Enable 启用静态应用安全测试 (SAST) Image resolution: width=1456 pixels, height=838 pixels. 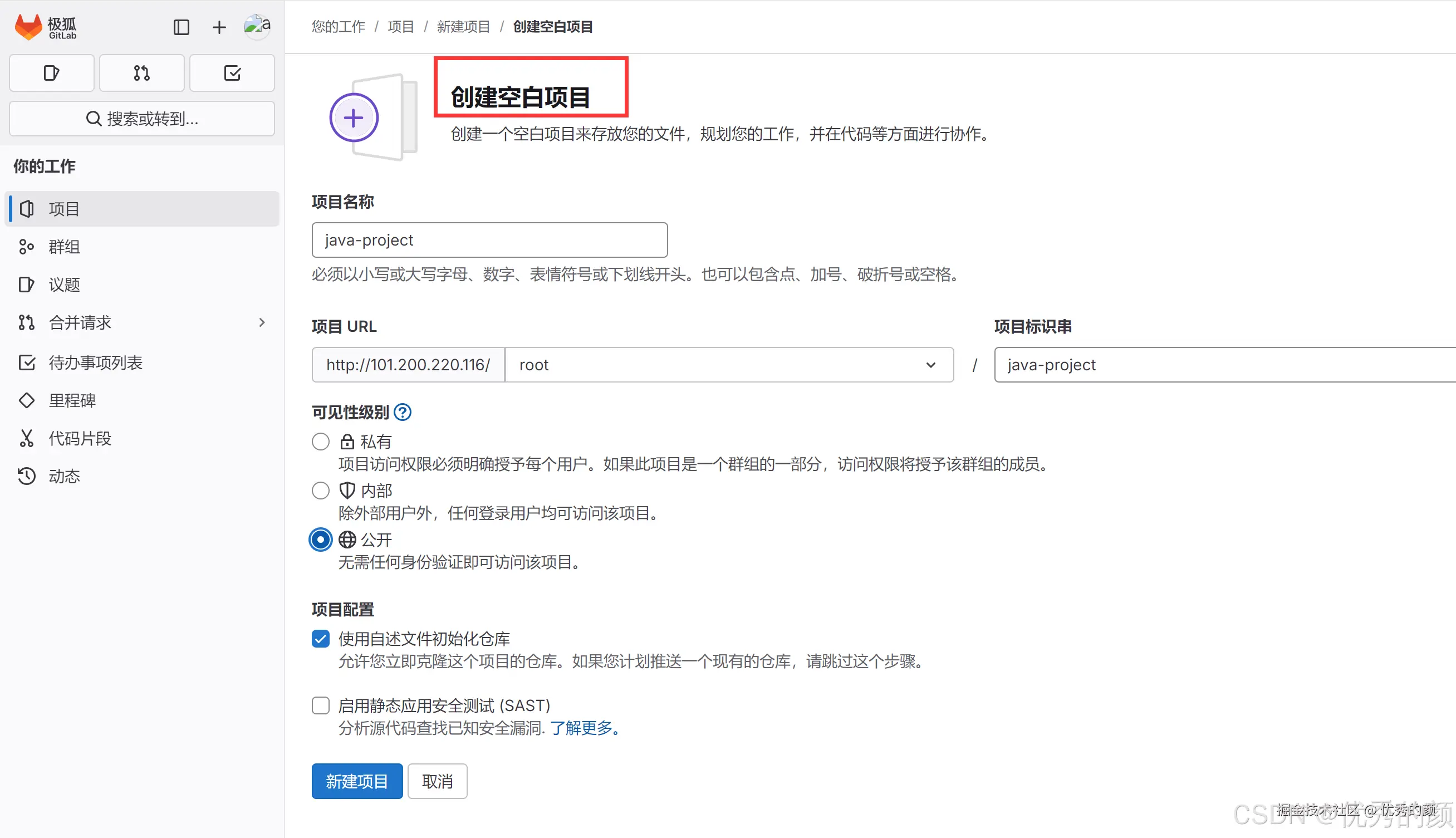click(321, 705)
